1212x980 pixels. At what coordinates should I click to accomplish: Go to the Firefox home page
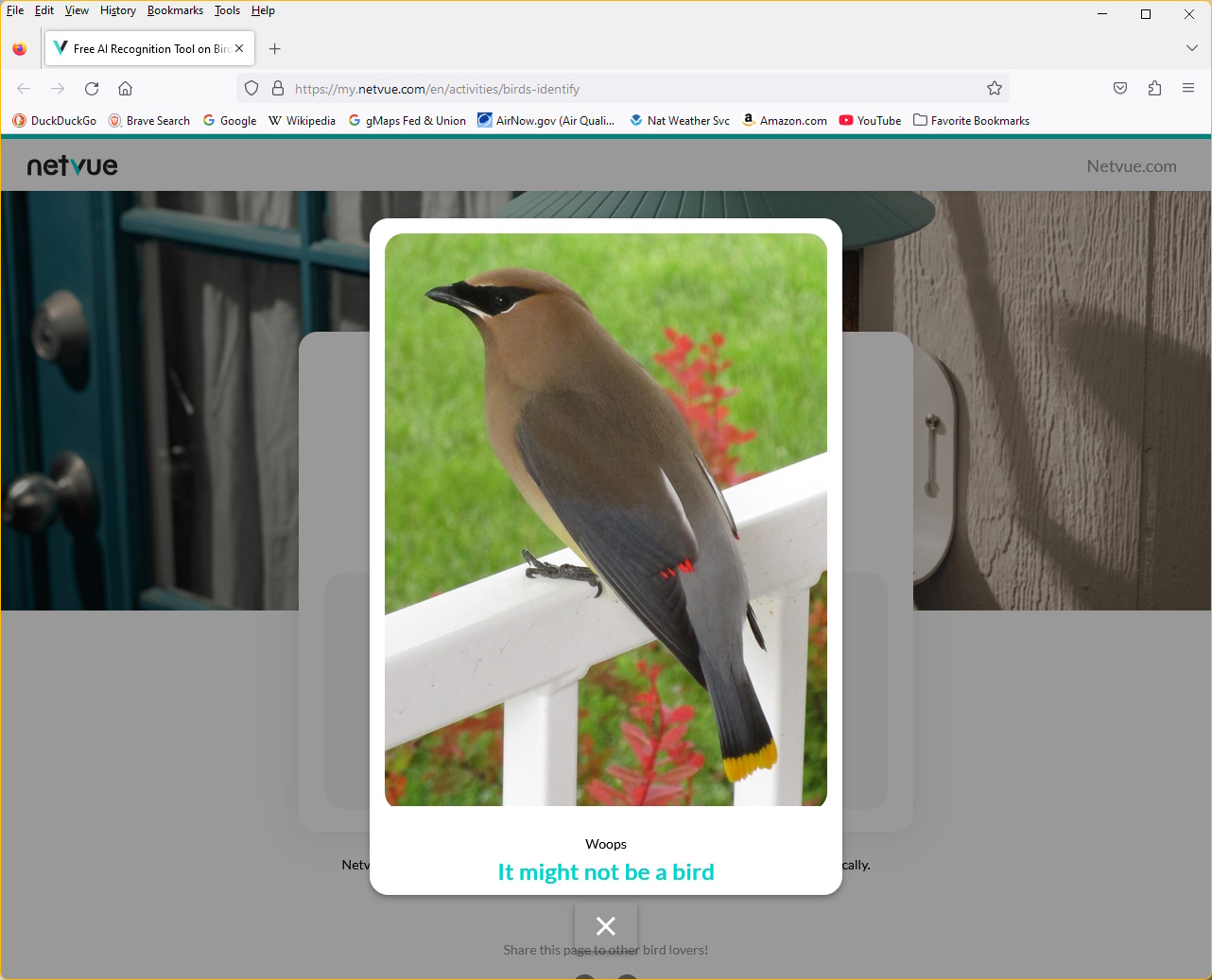[125, 89]
